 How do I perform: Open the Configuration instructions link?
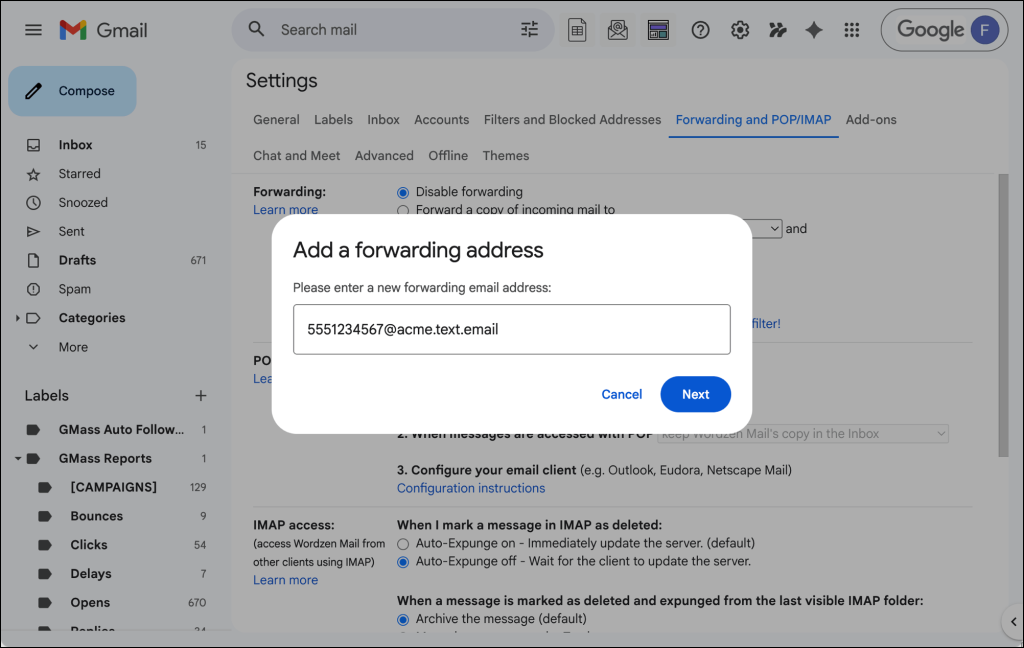(471, 488)
